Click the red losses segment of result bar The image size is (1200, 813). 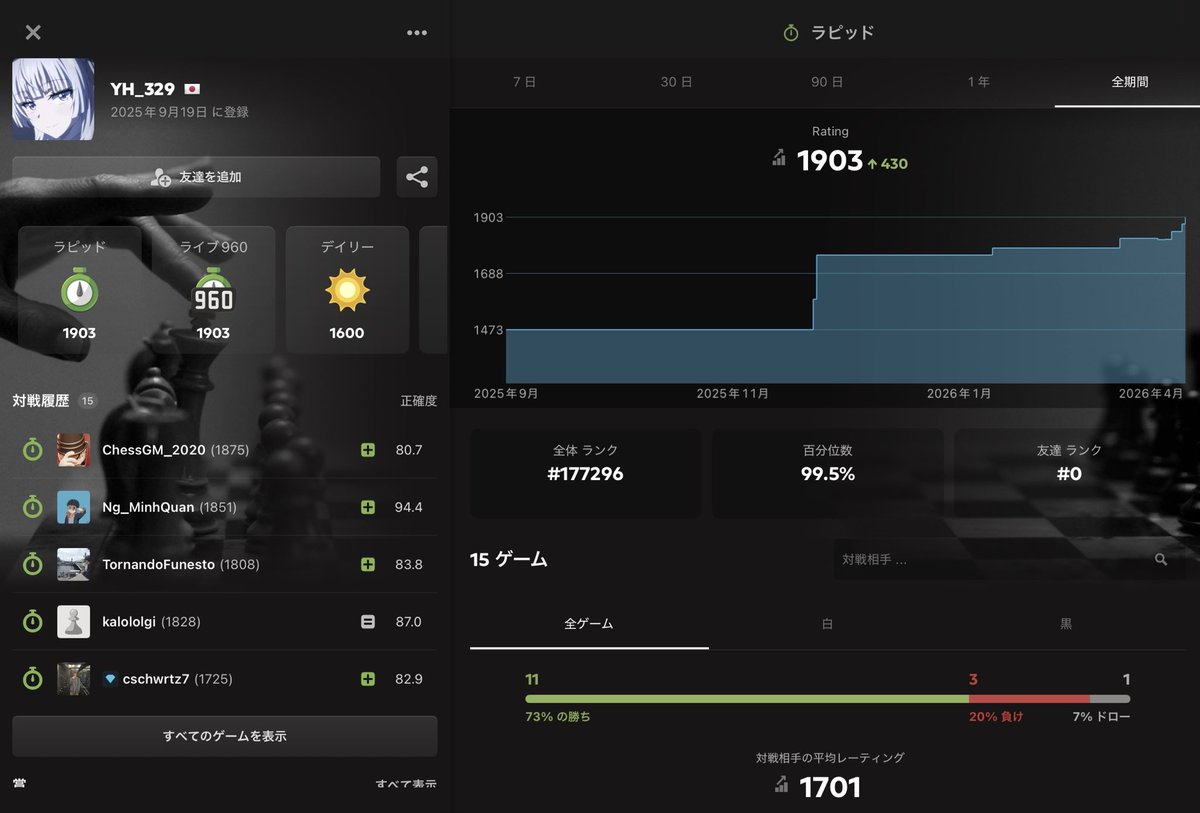(1029, 699)
